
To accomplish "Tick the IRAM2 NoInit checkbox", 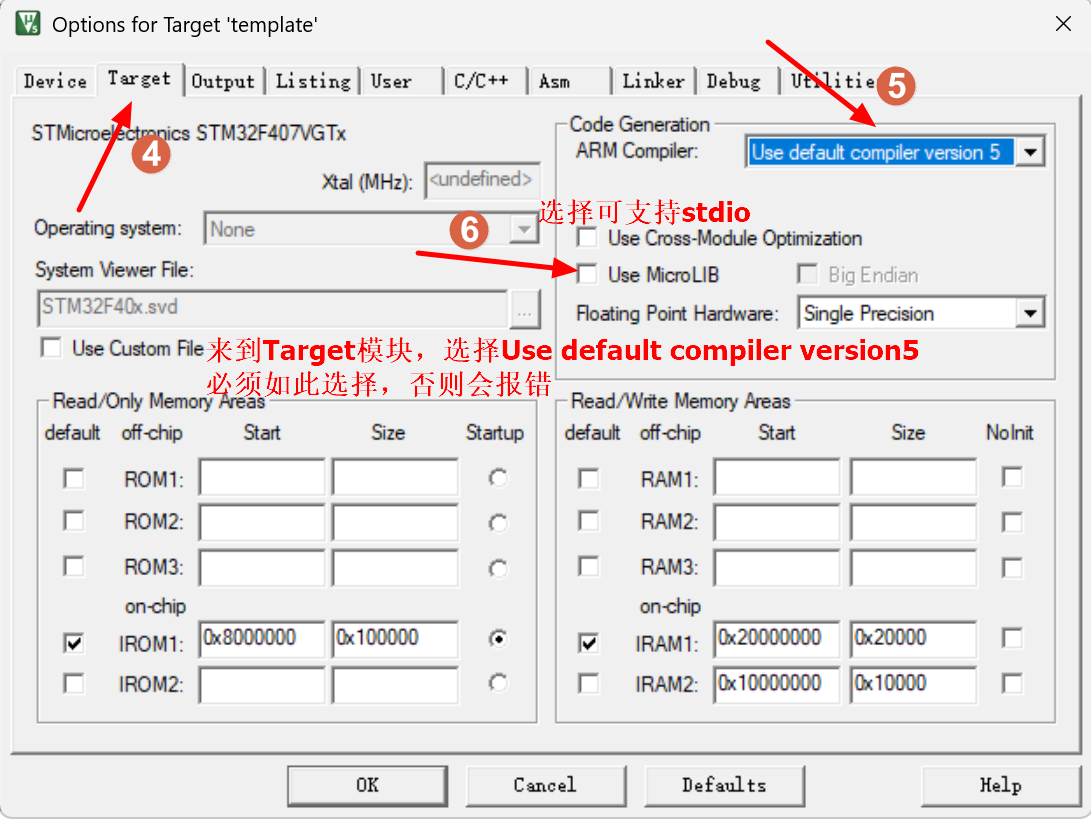I will point(1012,683).
